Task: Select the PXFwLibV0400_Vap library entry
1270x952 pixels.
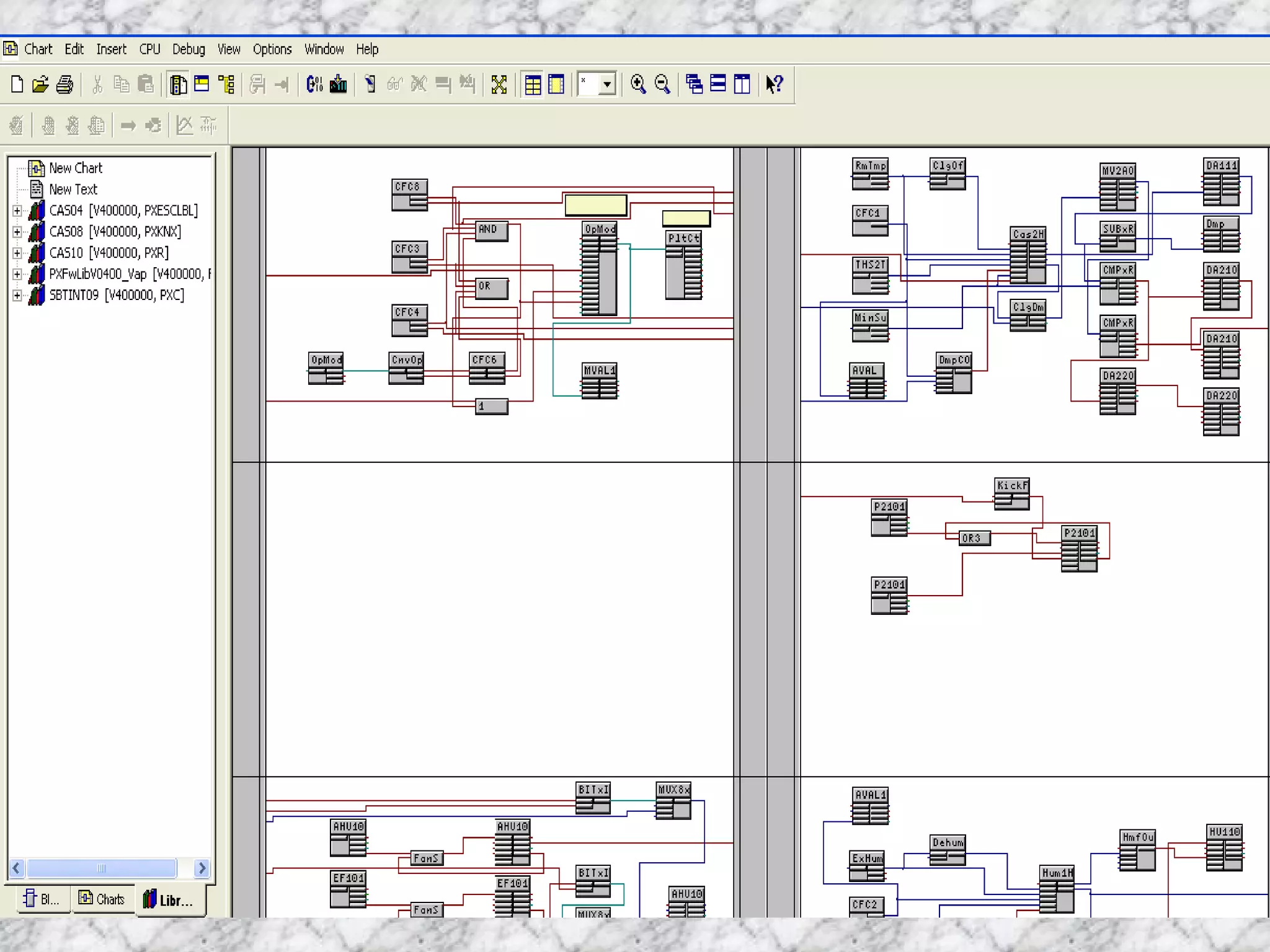Action: click(x=98, y=274)
